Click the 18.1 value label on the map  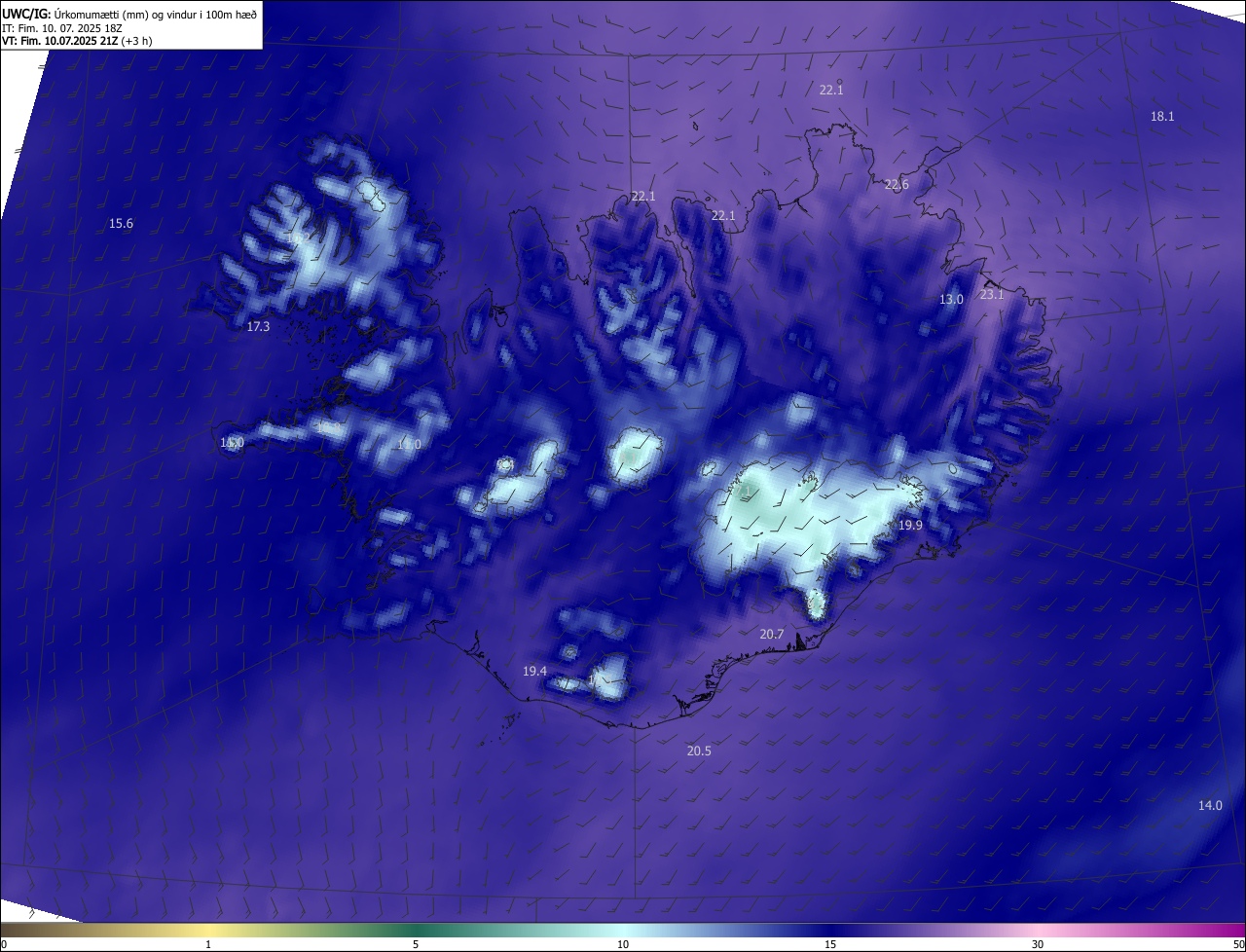pyautogui.click(x=1162, y=116)
